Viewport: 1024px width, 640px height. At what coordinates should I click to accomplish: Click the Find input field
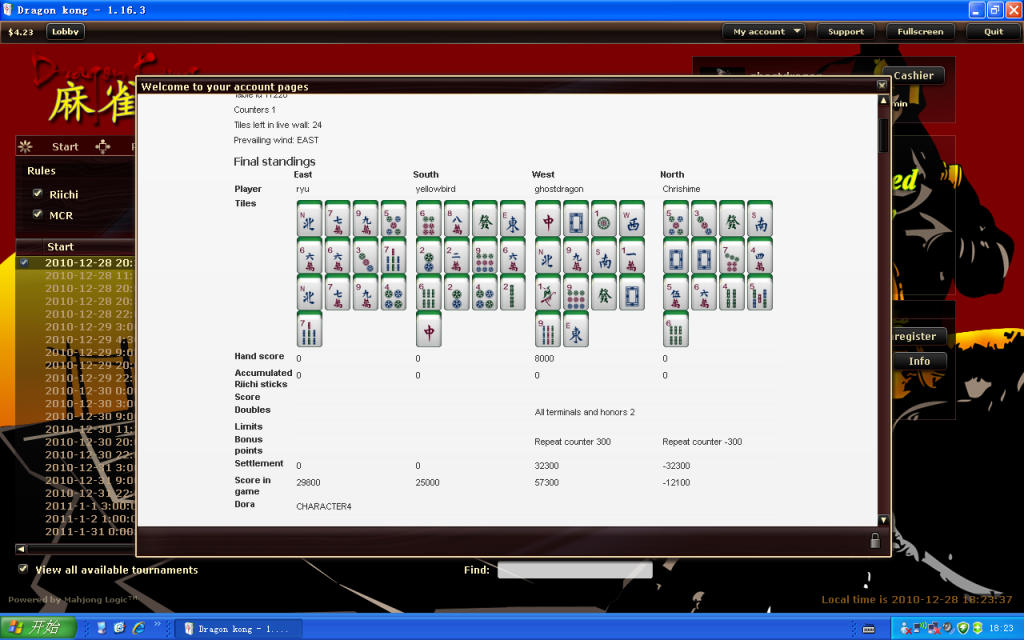tap(575, 569)
